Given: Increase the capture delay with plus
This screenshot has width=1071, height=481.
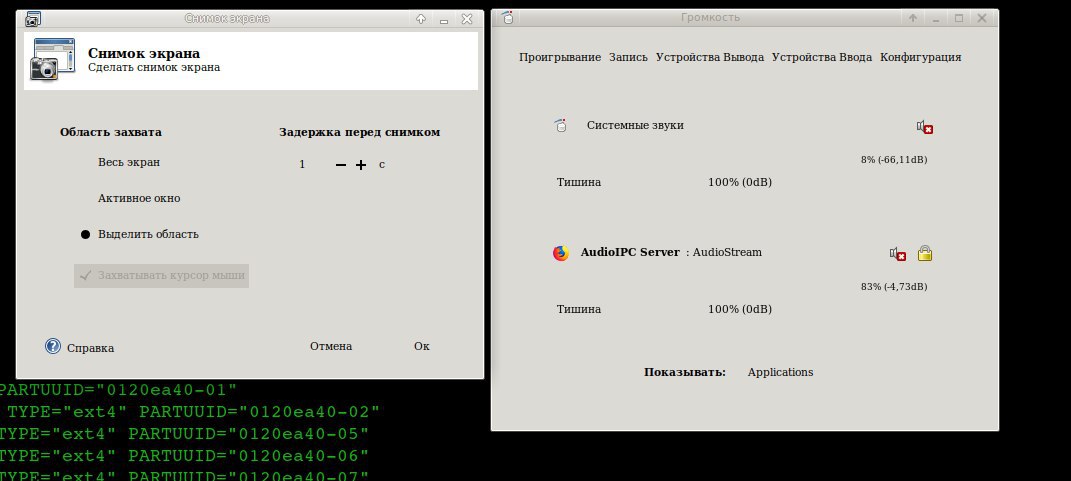Looking at the screenshot, I should [361, 165].
